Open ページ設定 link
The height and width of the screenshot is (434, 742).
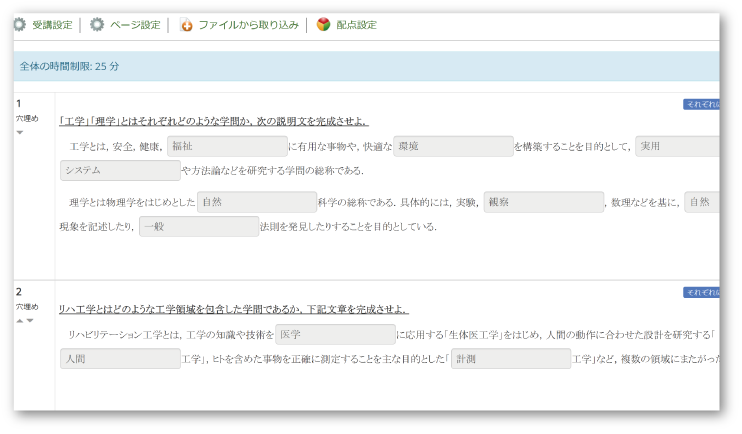tap(135, 25)
